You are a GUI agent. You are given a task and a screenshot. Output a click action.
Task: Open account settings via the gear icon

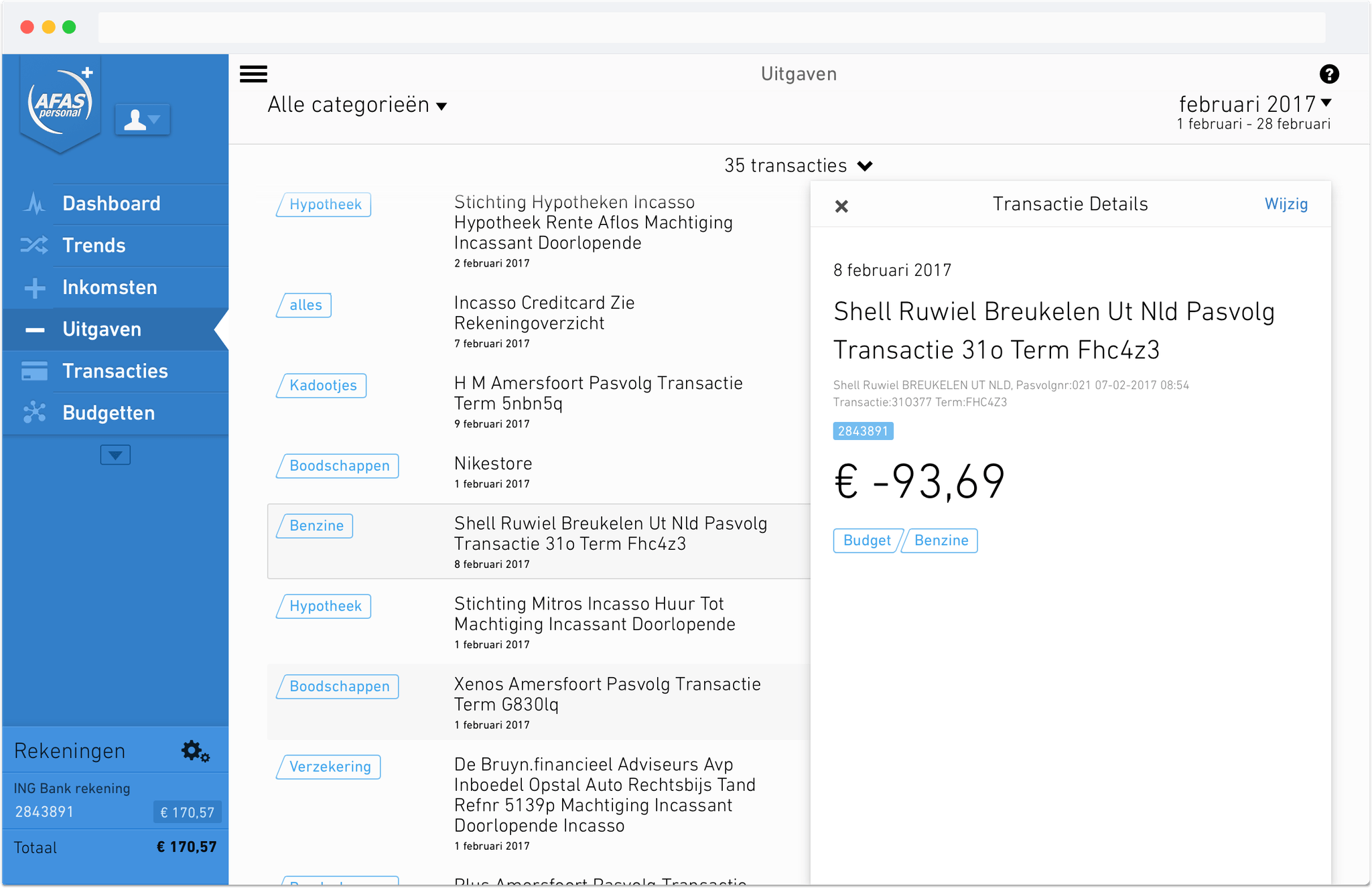coord(194,751)
